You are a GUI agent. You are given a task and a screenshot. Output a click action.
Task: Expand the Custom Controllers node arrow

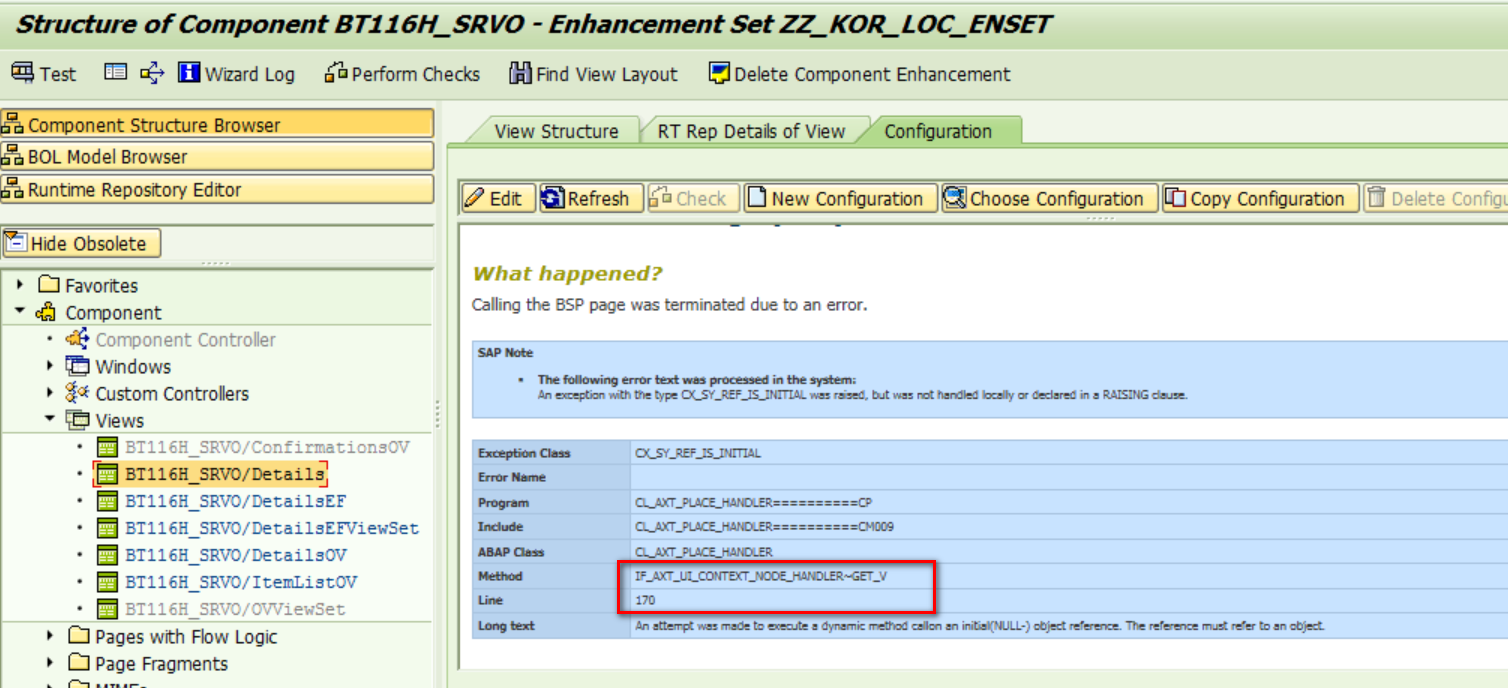point(50,393)
